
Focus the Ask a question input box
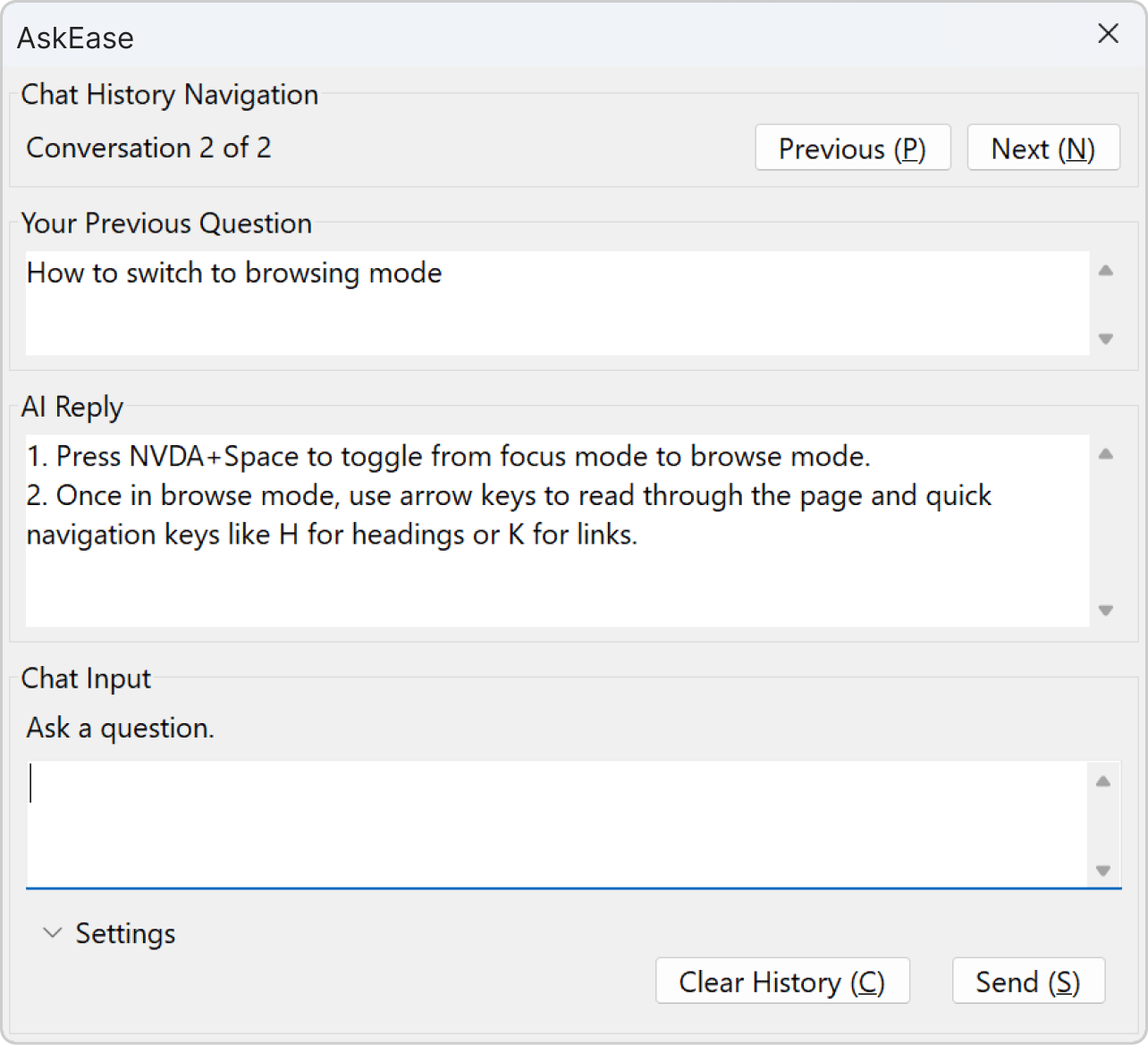coord(554,824)
